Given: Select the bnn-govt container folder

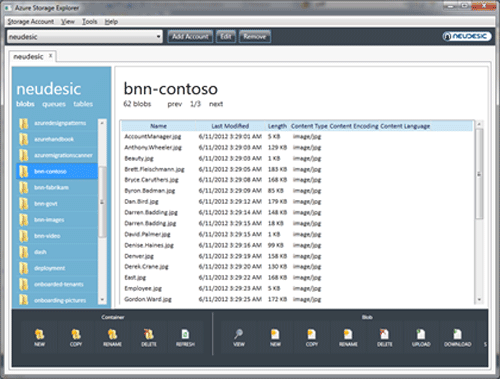Looking at the screenshot, I should (57, 204).
